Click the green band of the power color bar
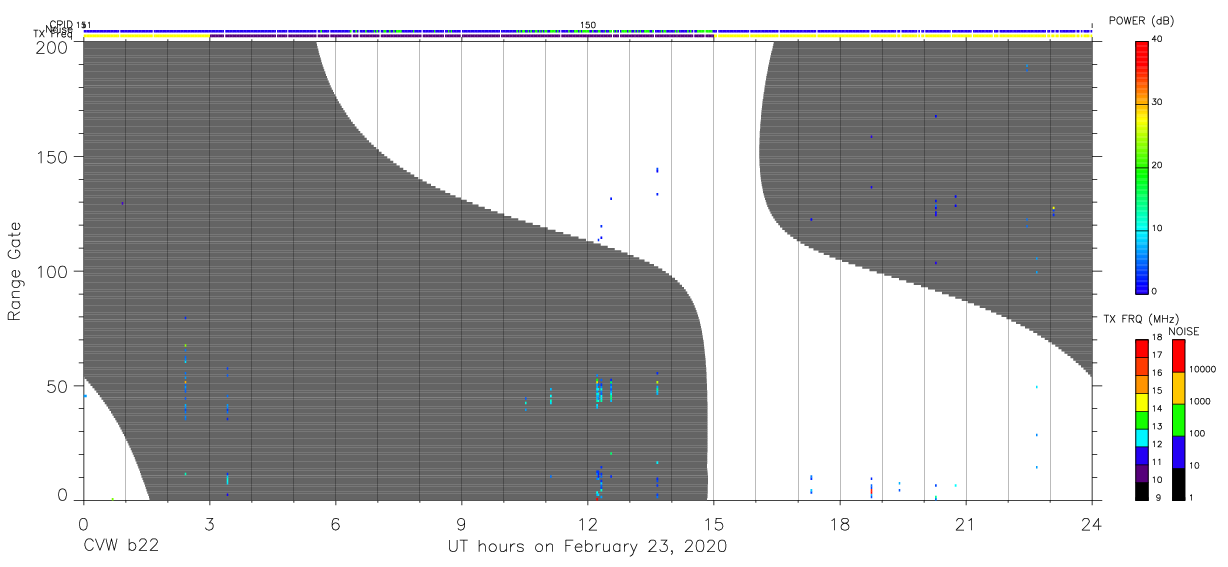 click(1141, 166)
